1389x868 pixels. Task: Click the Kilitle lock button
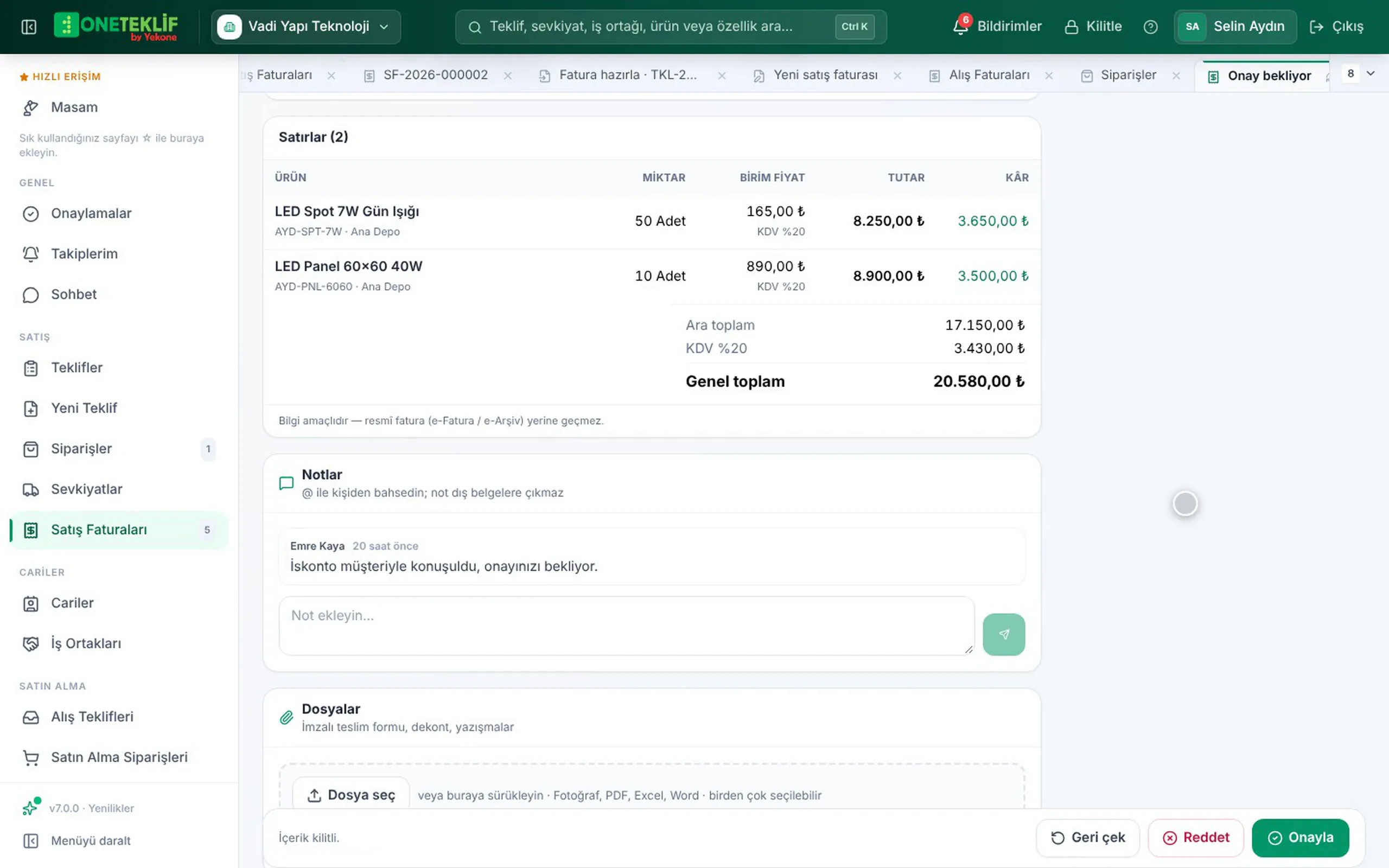tap(1093, 27)
